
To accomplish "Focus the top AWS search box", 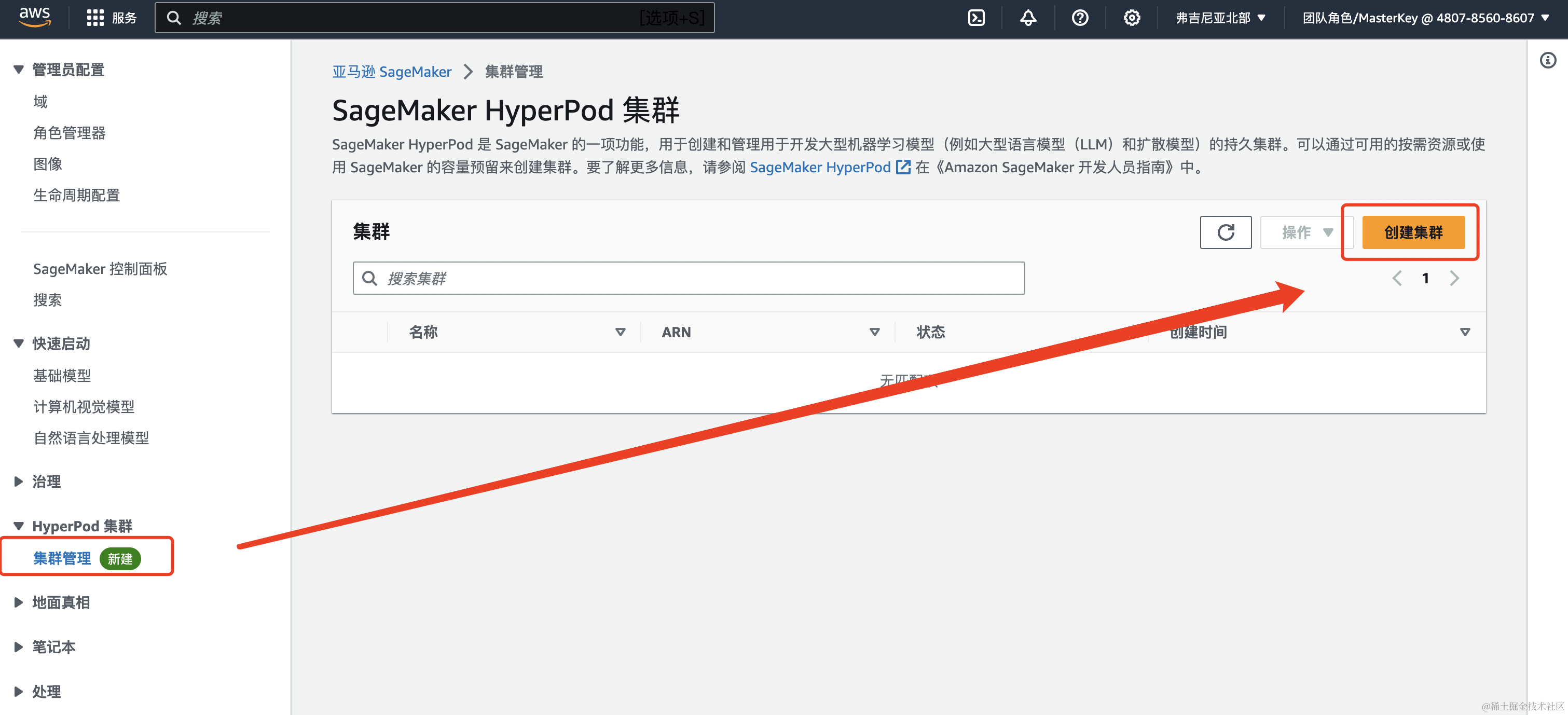I will [435, 18].
